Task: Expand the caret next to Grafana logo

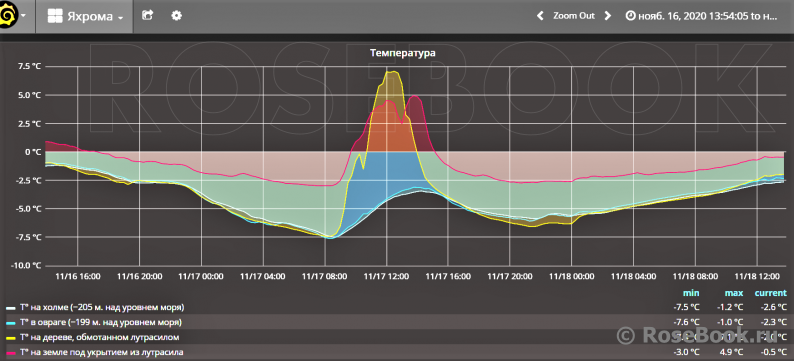Action: (x=24, y=16)
